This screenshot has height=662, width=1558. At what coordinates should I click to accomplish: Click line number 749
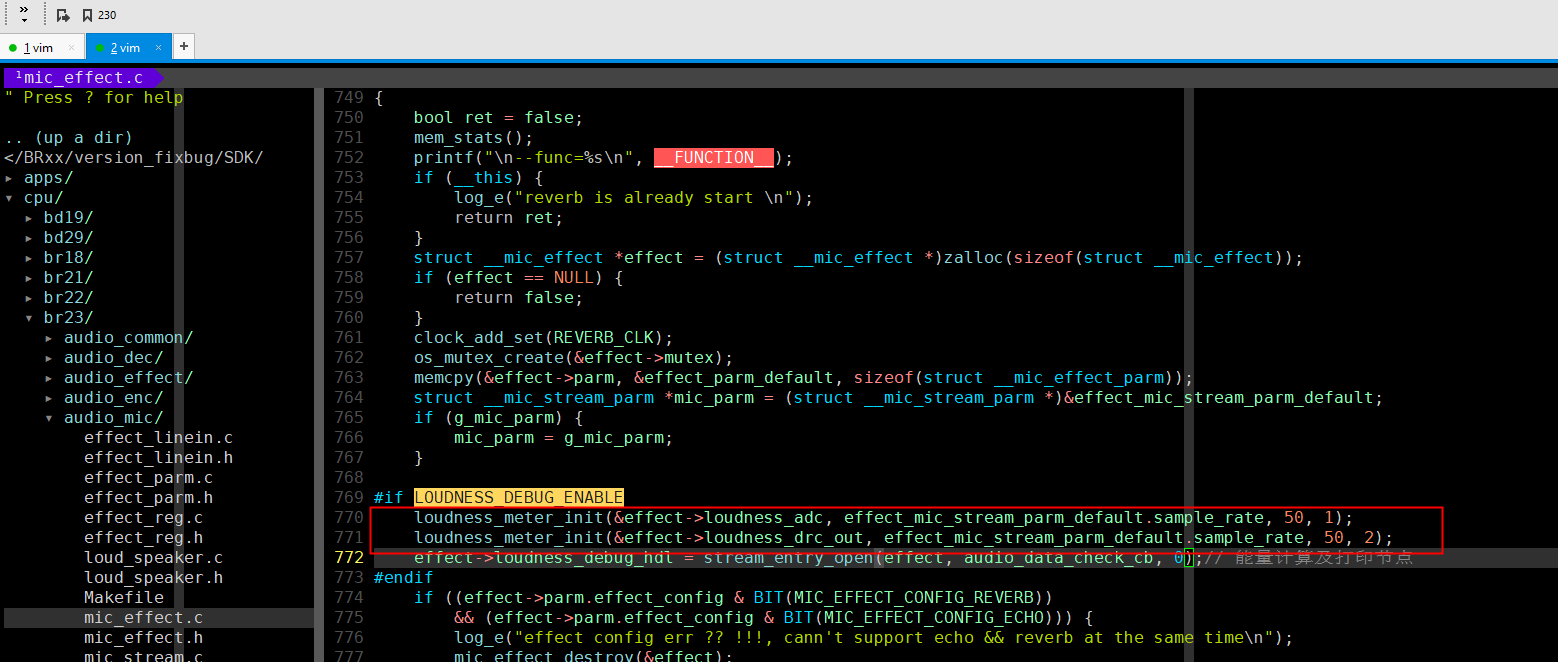click(x=349, y=97)
